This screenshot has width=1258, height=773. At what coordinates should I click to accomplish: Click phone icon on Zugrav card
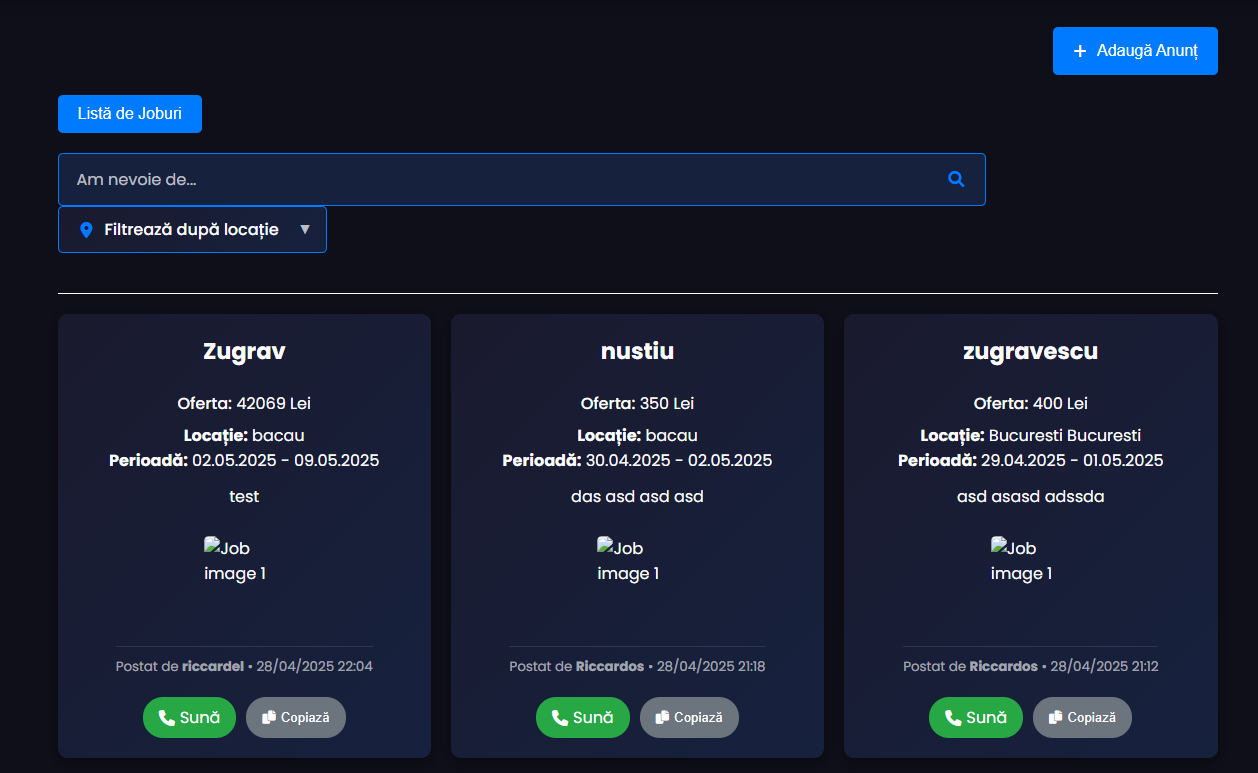click(x=166, y=718)
